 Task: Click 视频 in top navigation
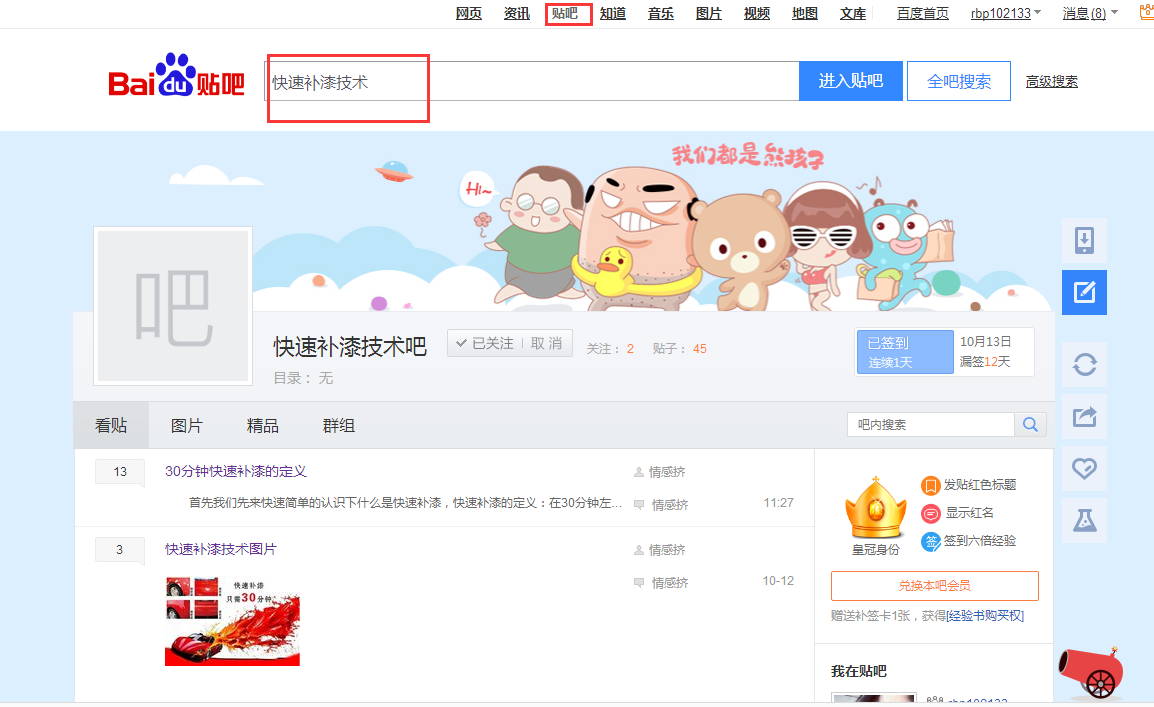click(757, 13)
